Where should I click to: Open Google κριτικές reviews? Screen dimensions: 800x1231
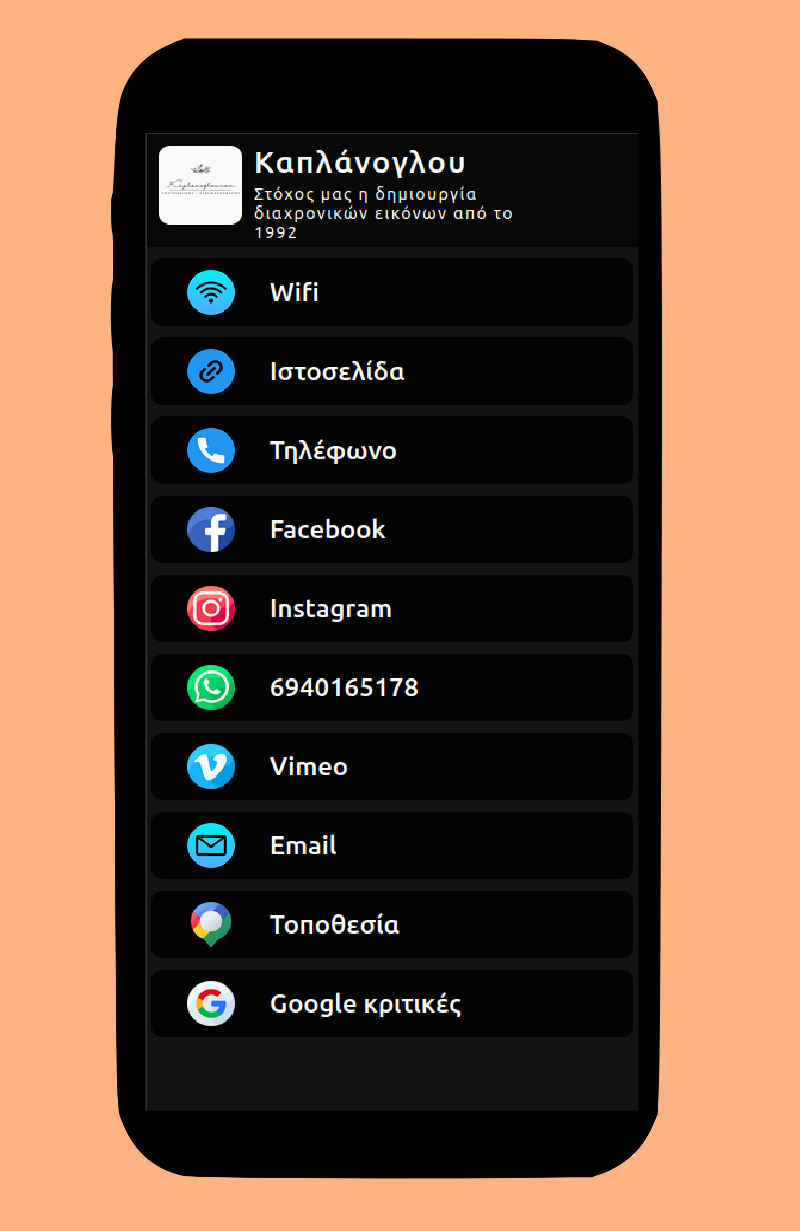[x=392, y=1004]
